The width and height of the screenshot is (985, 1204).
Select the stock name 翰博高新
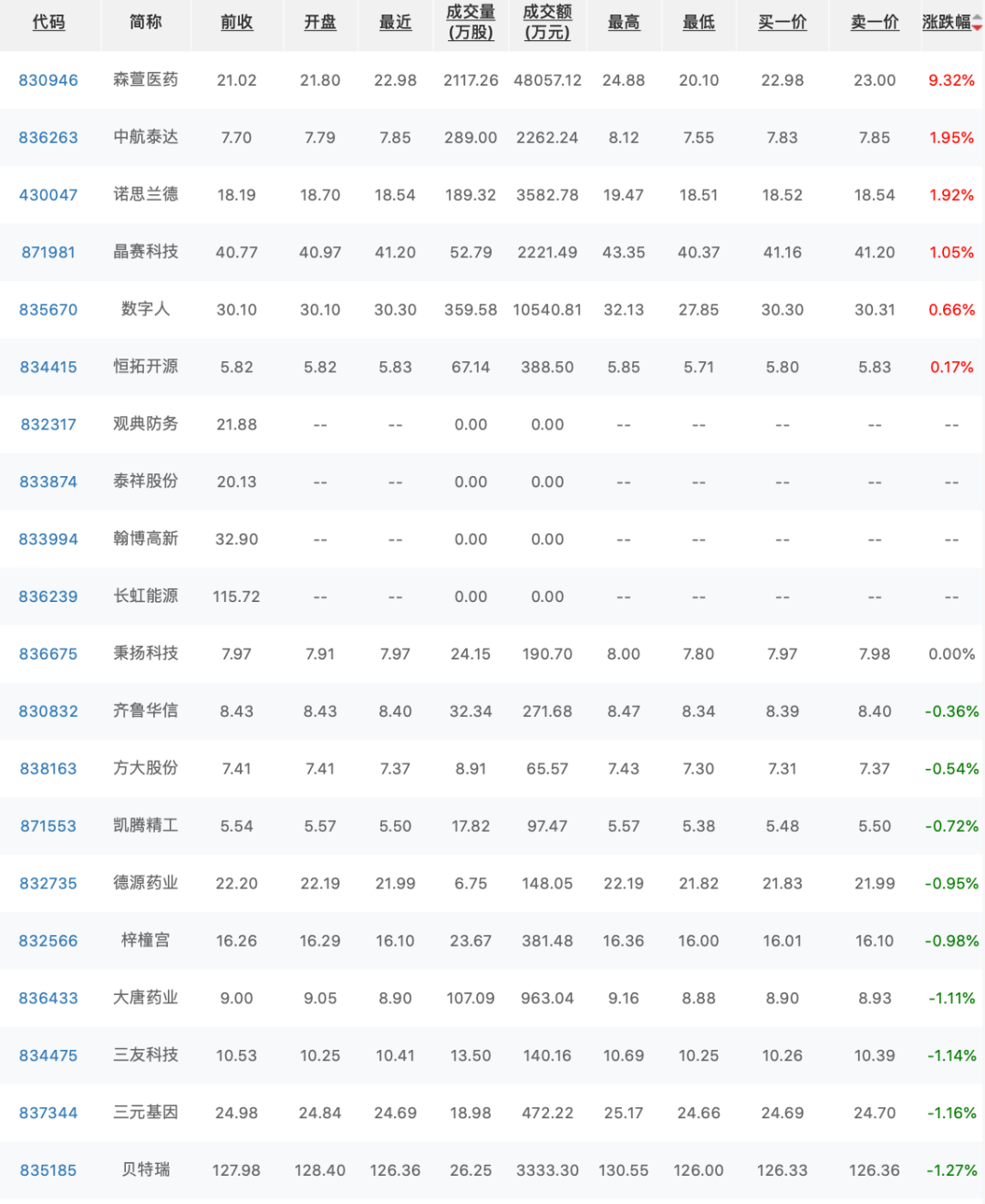pyautogui.click(x=146, y=539)
